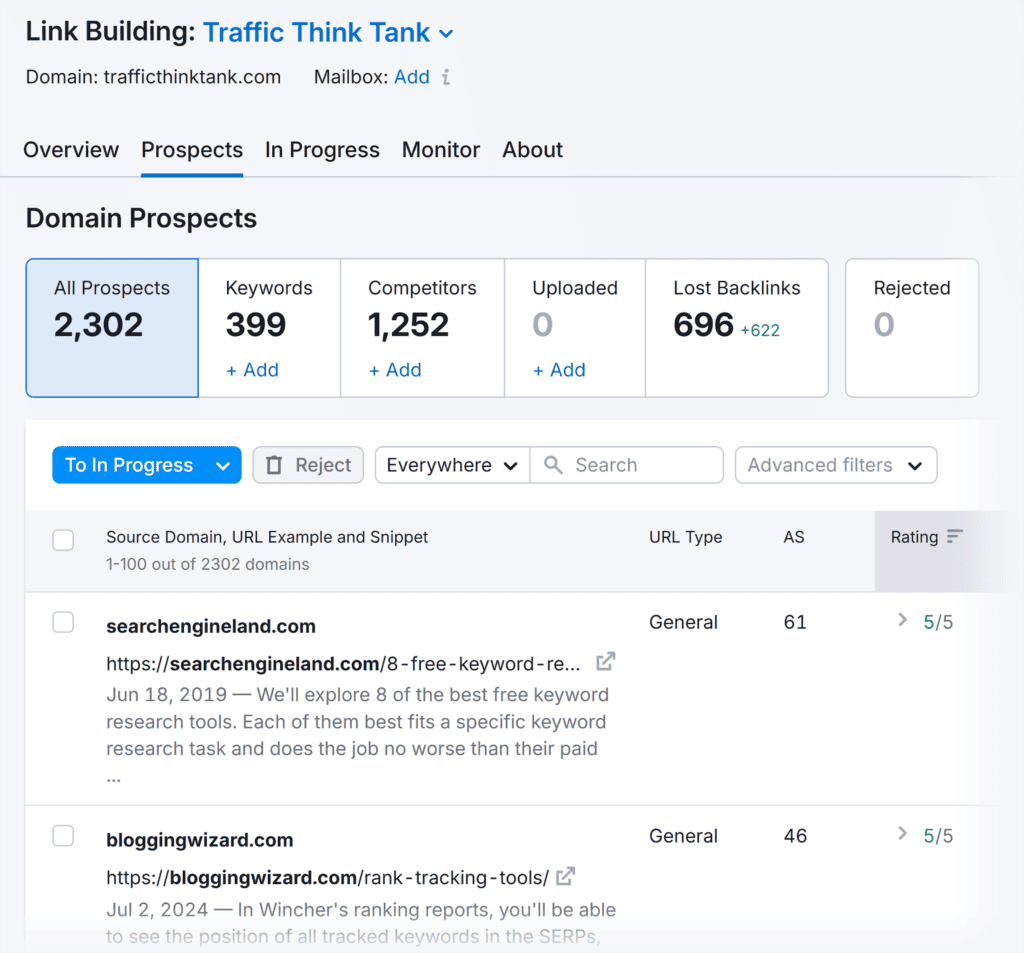Image resolution: width=1024 pixels, height=953 pixels.
Task: Expand the Advanced filters dropdown
Action: [x=835, y=465]
